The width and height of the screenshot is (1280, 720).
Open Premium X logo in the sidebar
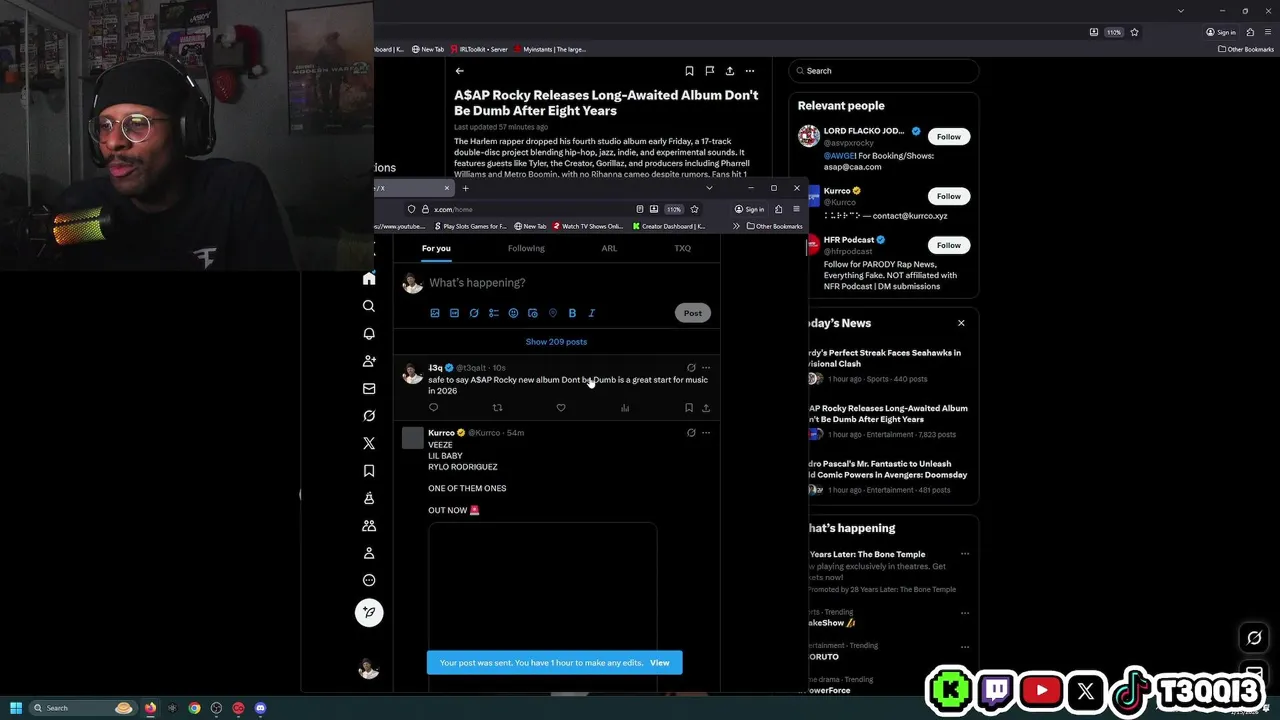[369, 443]
